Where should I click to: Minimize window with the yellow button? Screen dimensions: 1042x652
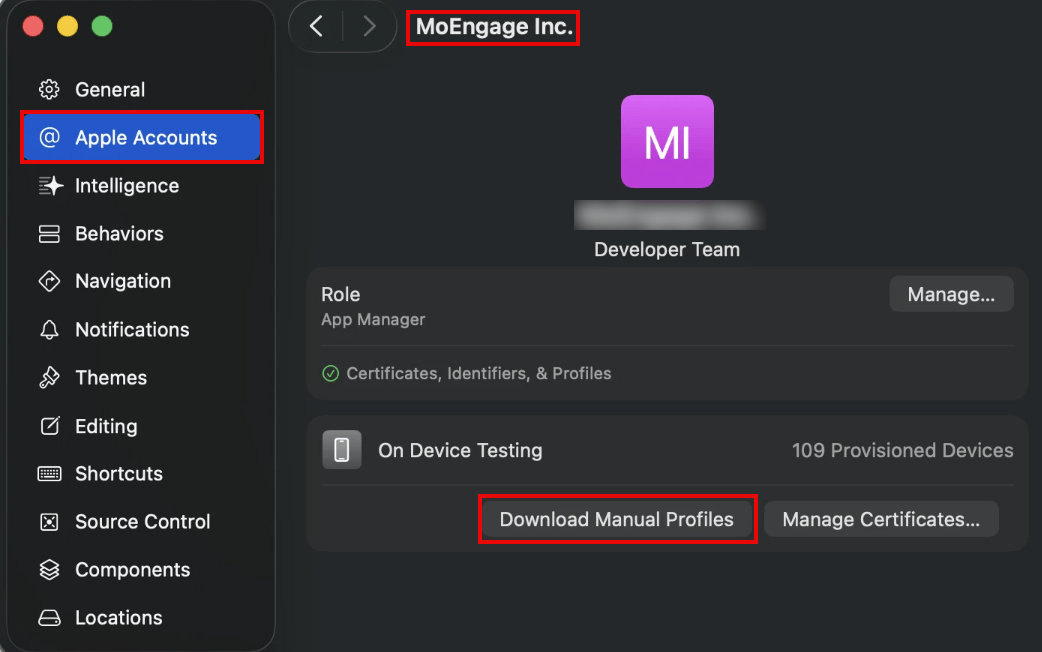pos(67,27)
